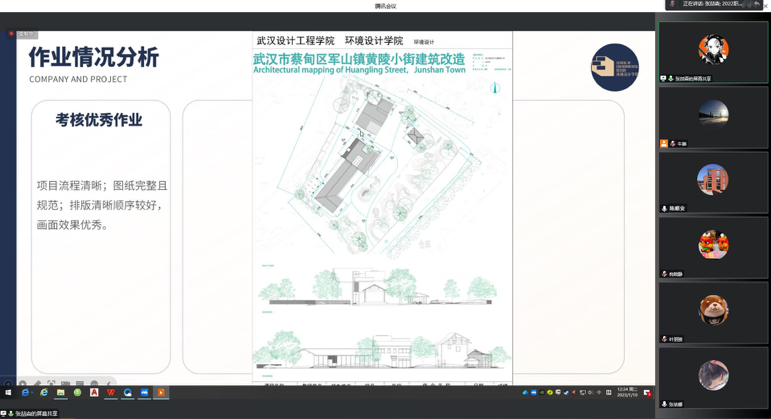Image resolution: width=771 pixels, height=419 pixels.
Task: Open the Windows Start menu
Action: 8,393
